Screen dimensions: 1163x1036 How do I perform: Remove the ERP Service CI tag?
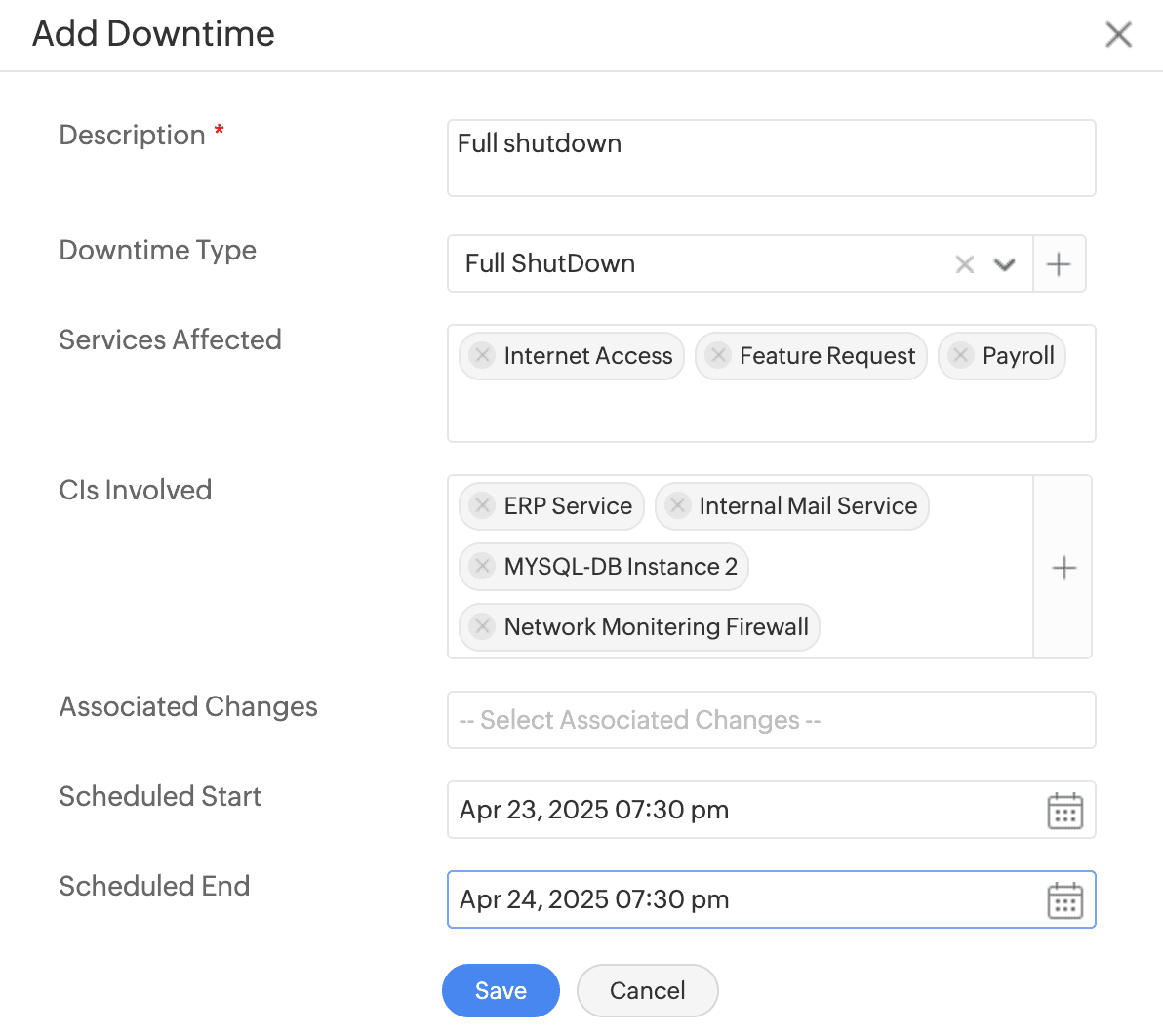click(482, 505)
